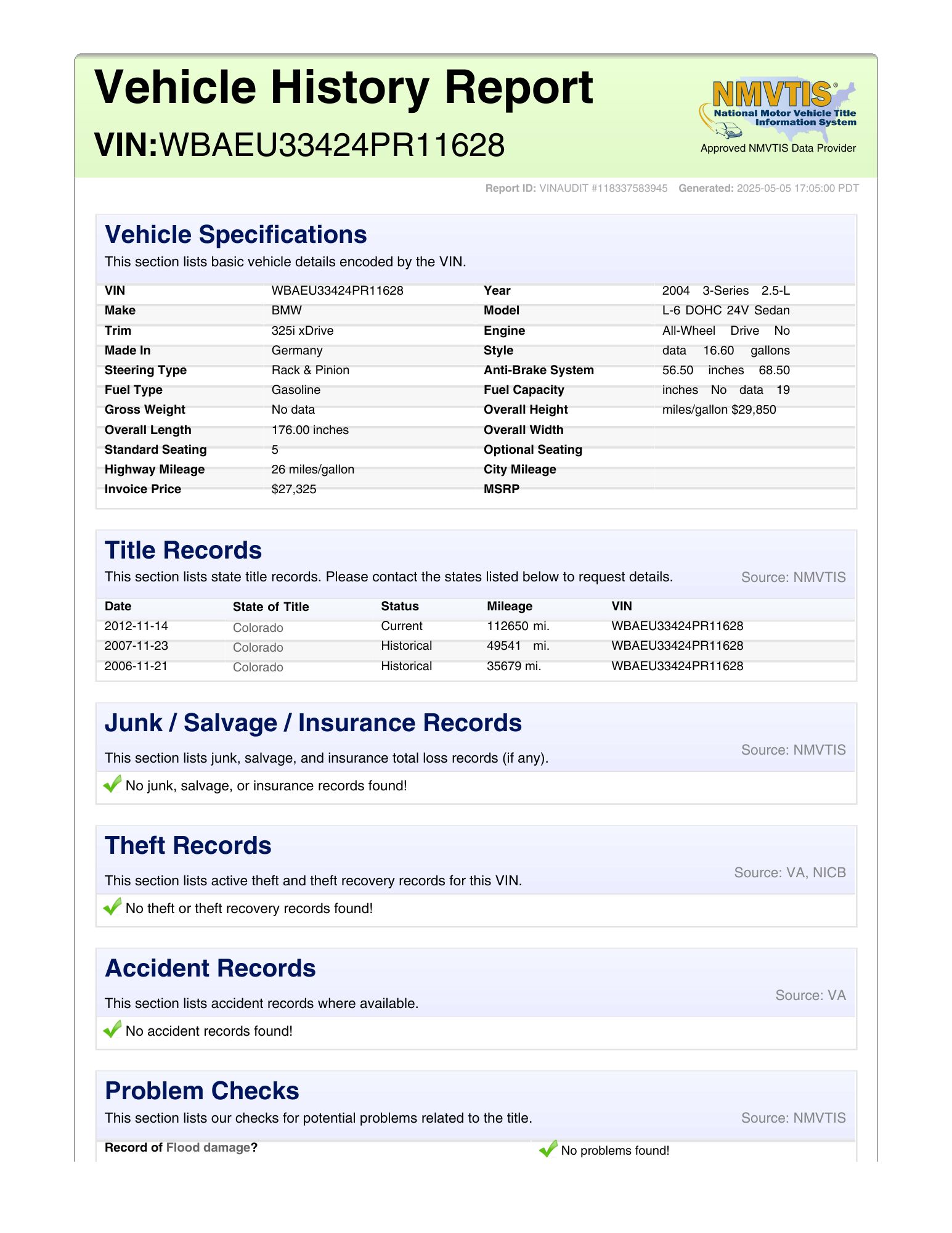952x1233 pixels.
Task: Open the Colorado link dated 2006-11-21
Action: 258,667
